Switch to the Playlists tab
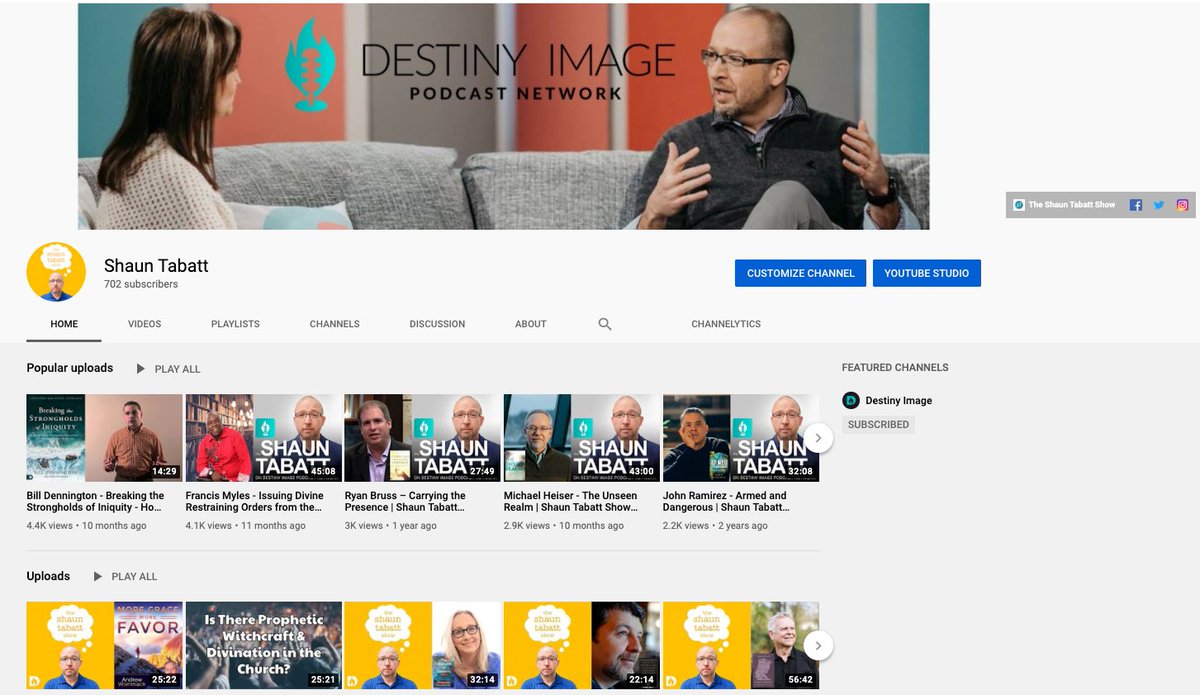The image size is (1200, 695). coord(235,324)
